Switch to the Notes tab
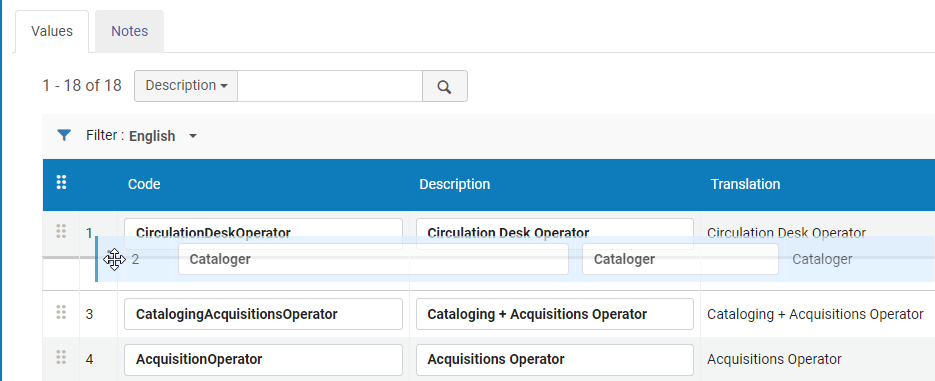Image resolution: width=935 pixels, height=381 pixels. tap(129, 31)
